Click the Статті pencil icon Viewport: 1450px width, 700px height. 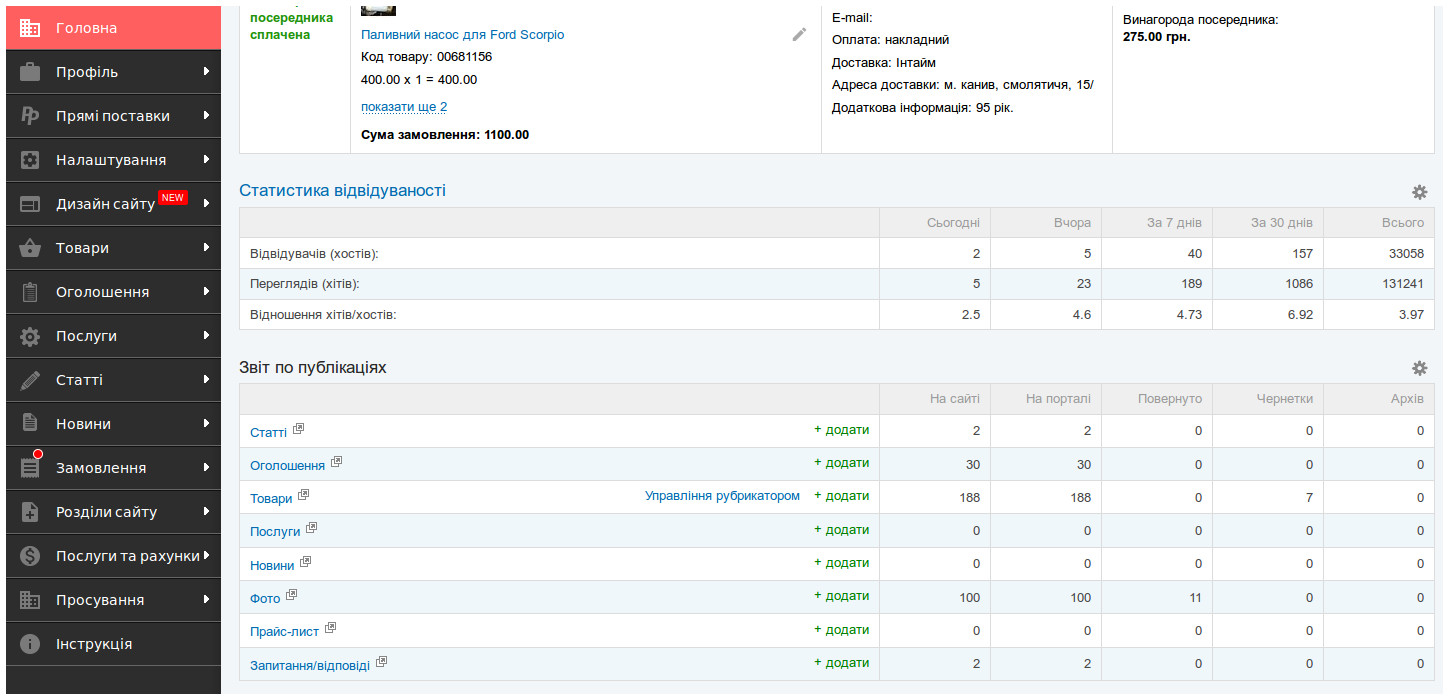30,380
